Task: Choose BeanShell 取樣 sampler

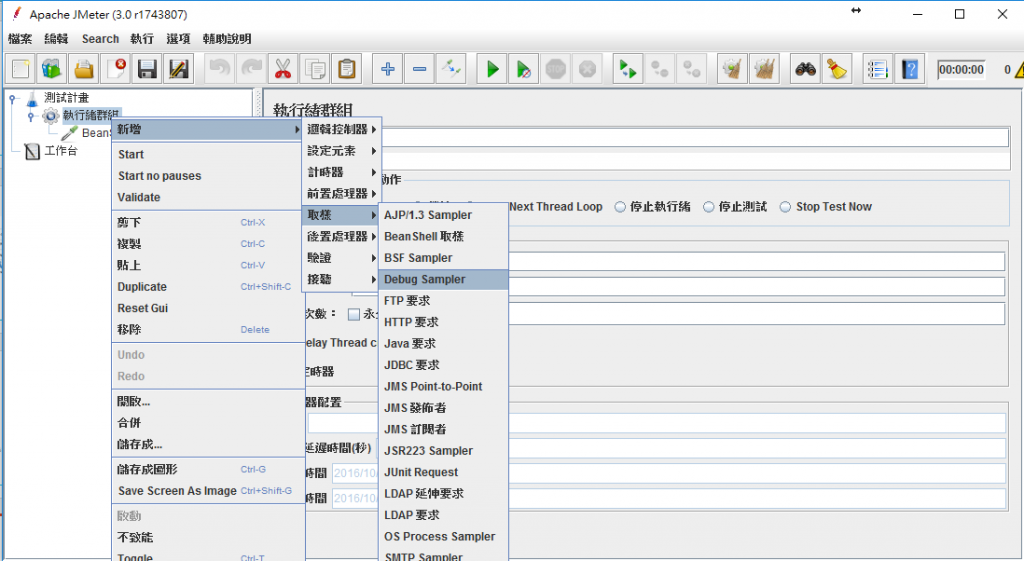Action: pos(443,236)
